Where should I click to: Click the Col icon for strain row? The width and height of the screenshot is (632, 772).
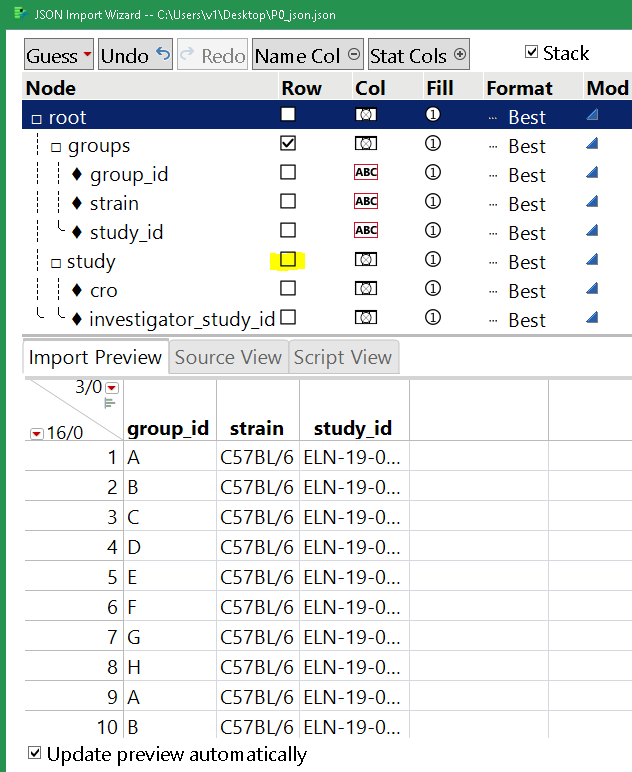367,202
